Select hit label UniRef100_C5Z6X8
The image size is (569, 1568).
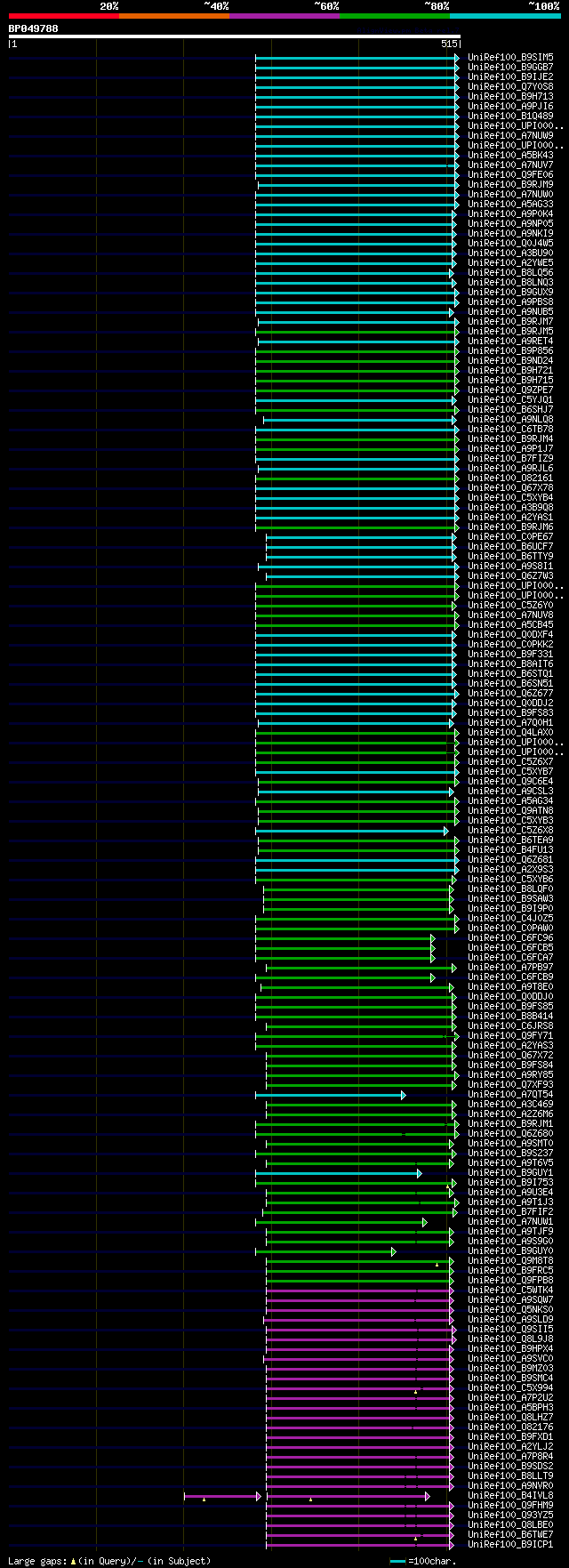pyautogui.click(x=510, y=830)
